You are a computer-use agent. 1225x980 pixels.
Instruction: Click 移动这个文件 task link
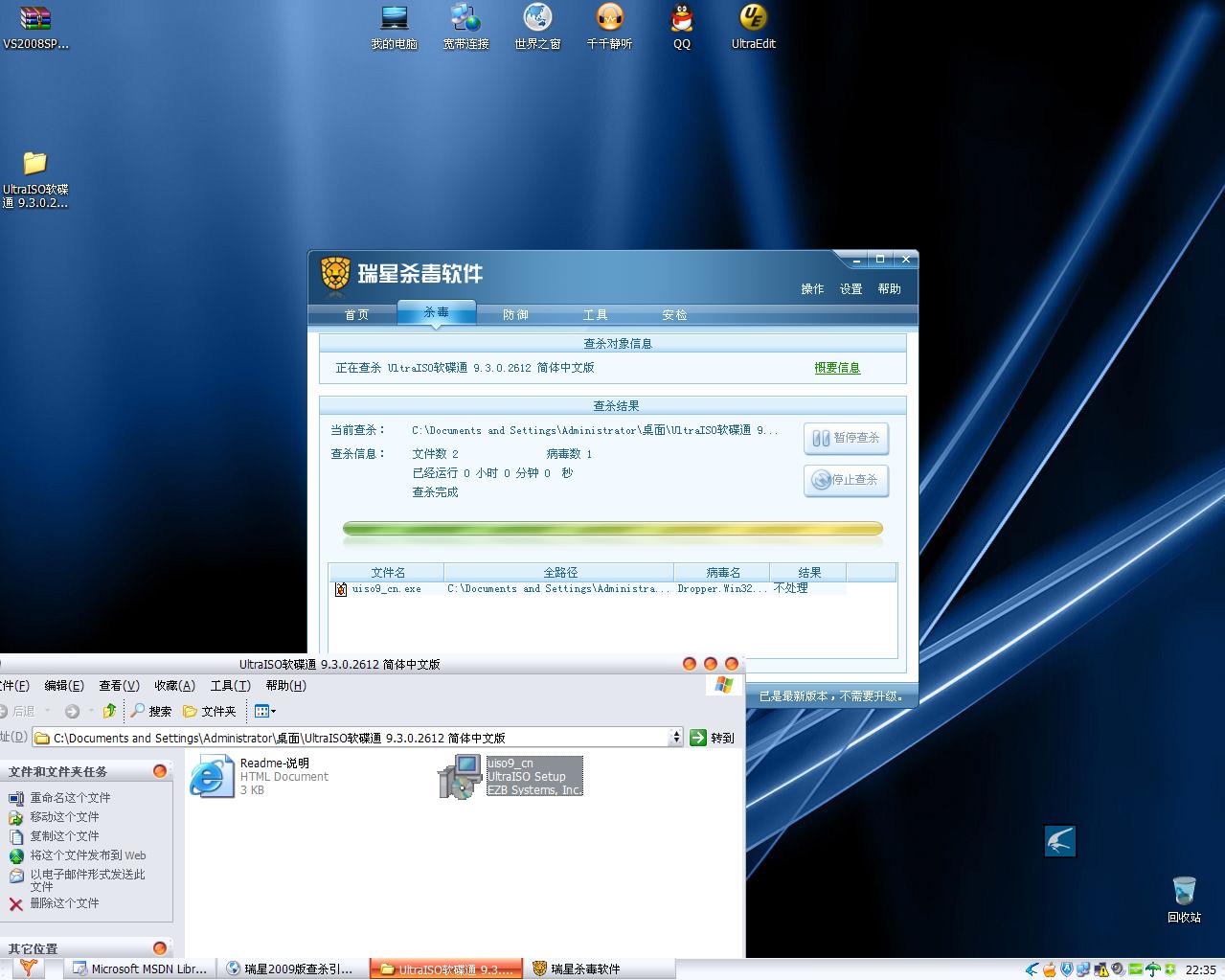pos(64,816)
